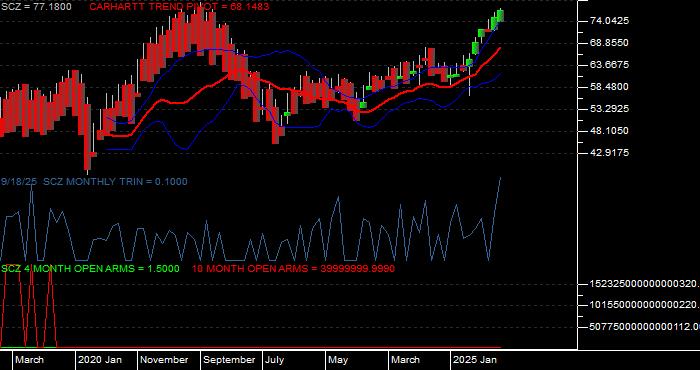
Task: Select SCZ 4 MONTH OPEN ARMS label
Action: (90, 269)
